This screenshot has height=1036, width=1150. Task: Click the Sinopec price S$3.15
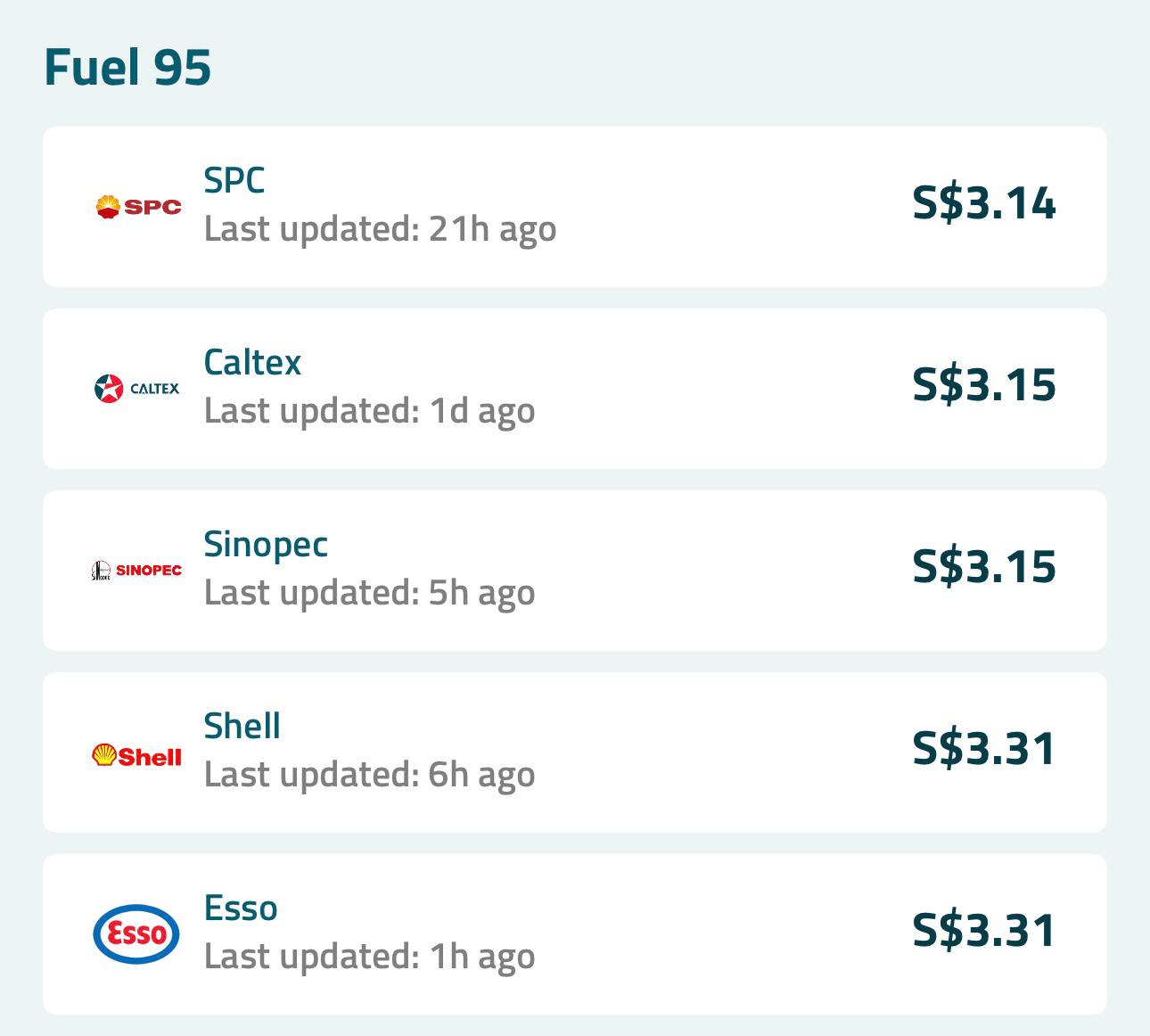984,568
